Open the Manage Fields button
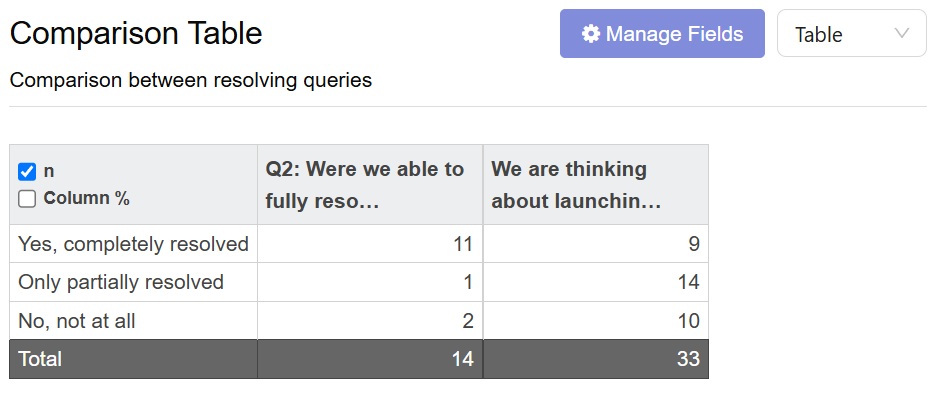931x418 pixels. tap(662, 33)
